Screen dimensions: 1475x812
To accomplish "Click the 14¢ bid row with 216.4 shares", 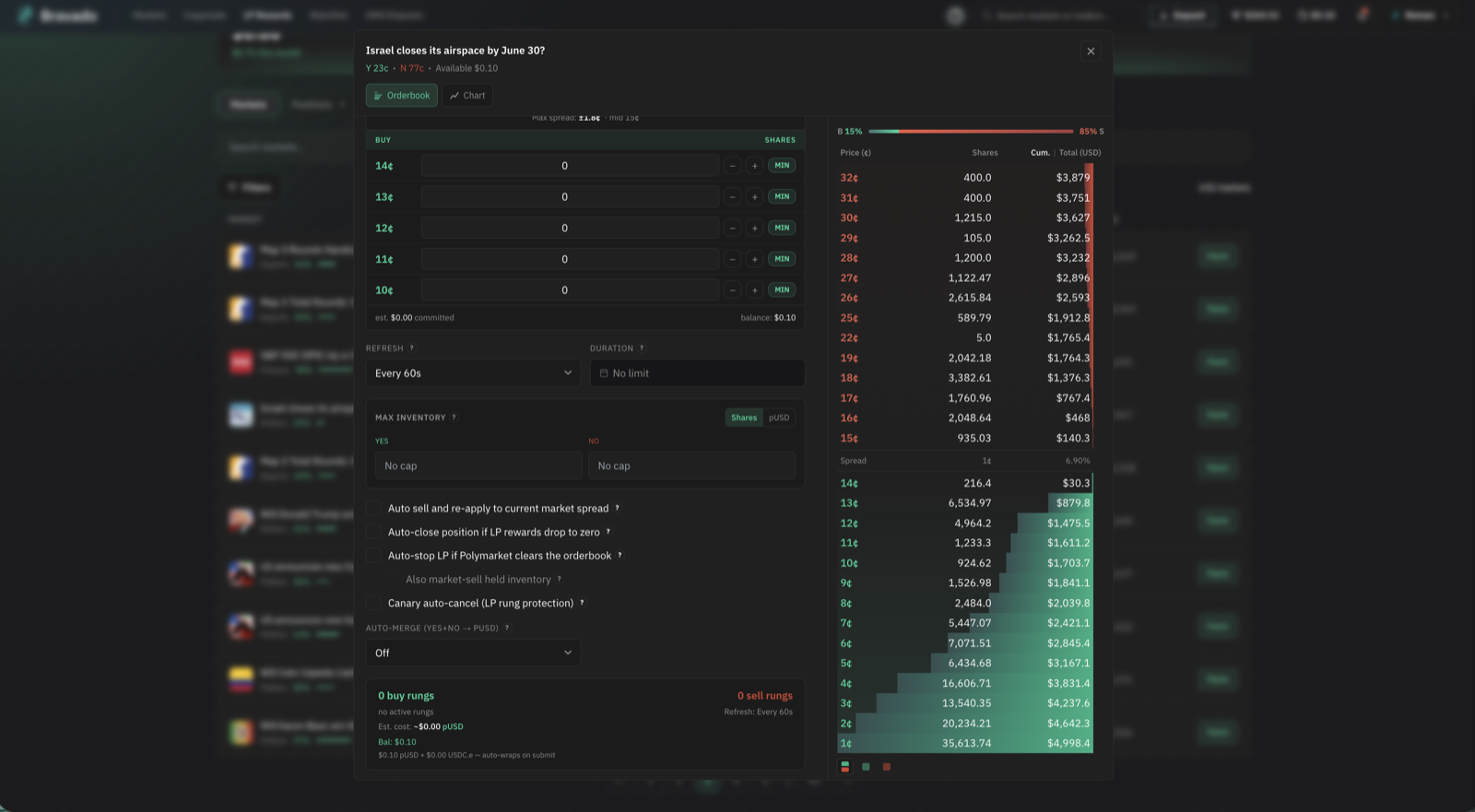I will click(x=965, y=483).
